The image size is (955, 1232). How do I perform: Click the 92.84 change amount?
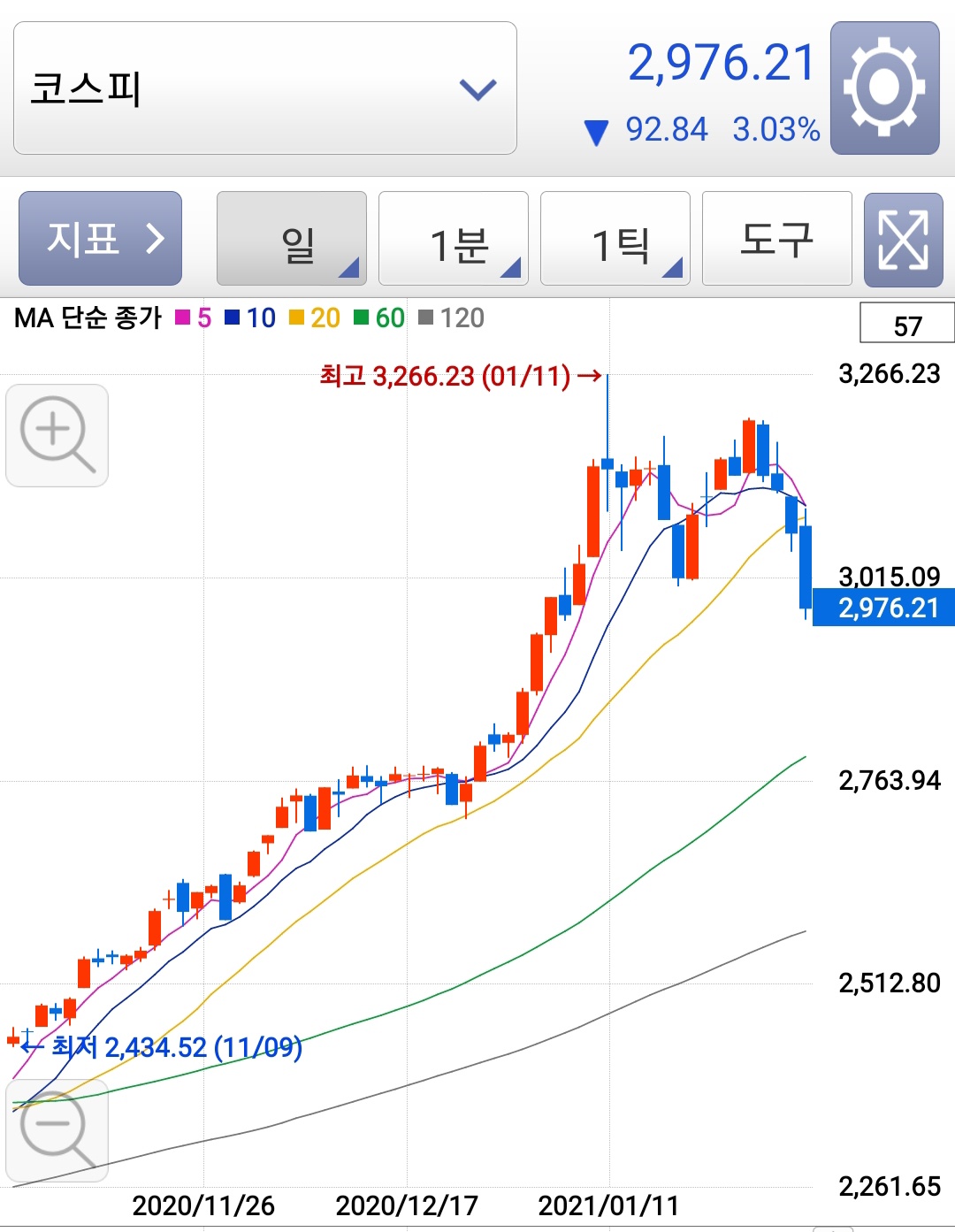667,130
